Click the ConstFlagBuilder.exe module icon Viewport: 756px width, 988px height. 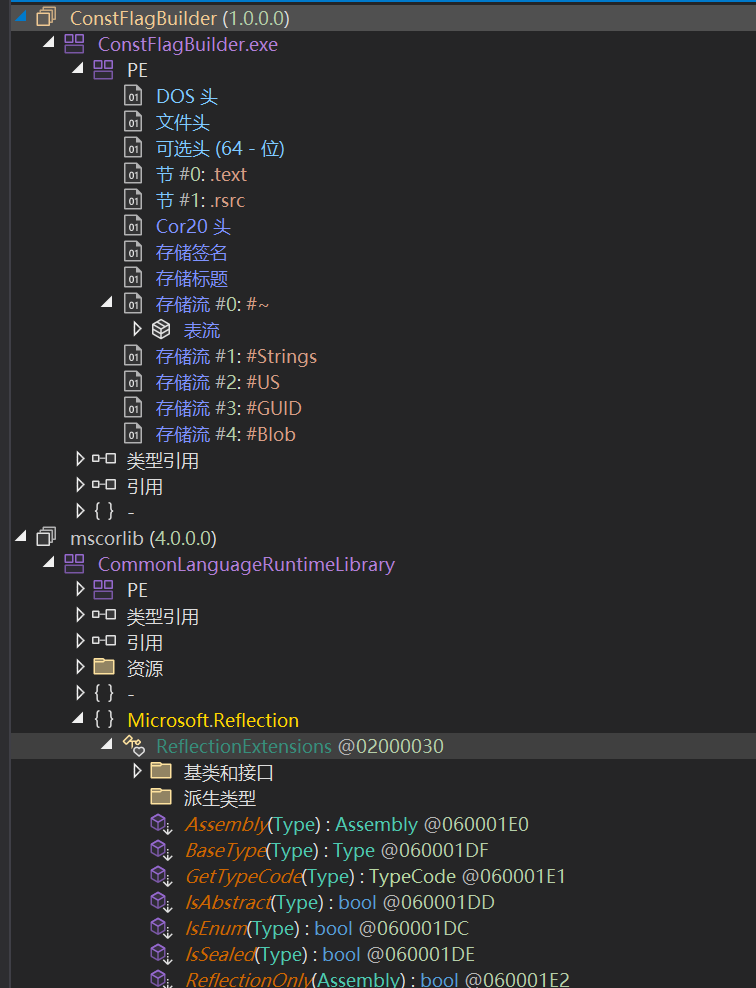74,44
